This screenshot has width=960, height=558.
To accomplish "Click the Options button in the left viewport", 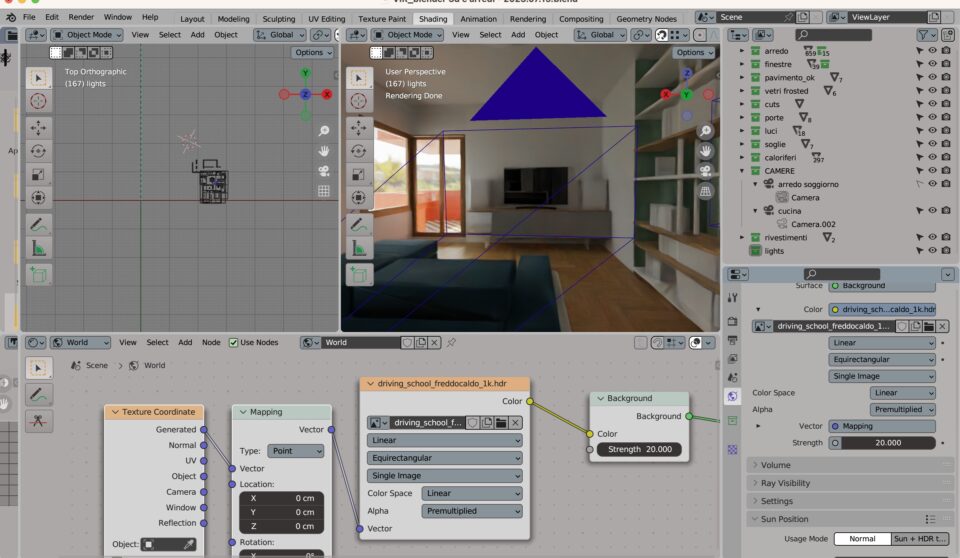I will 312,52.
